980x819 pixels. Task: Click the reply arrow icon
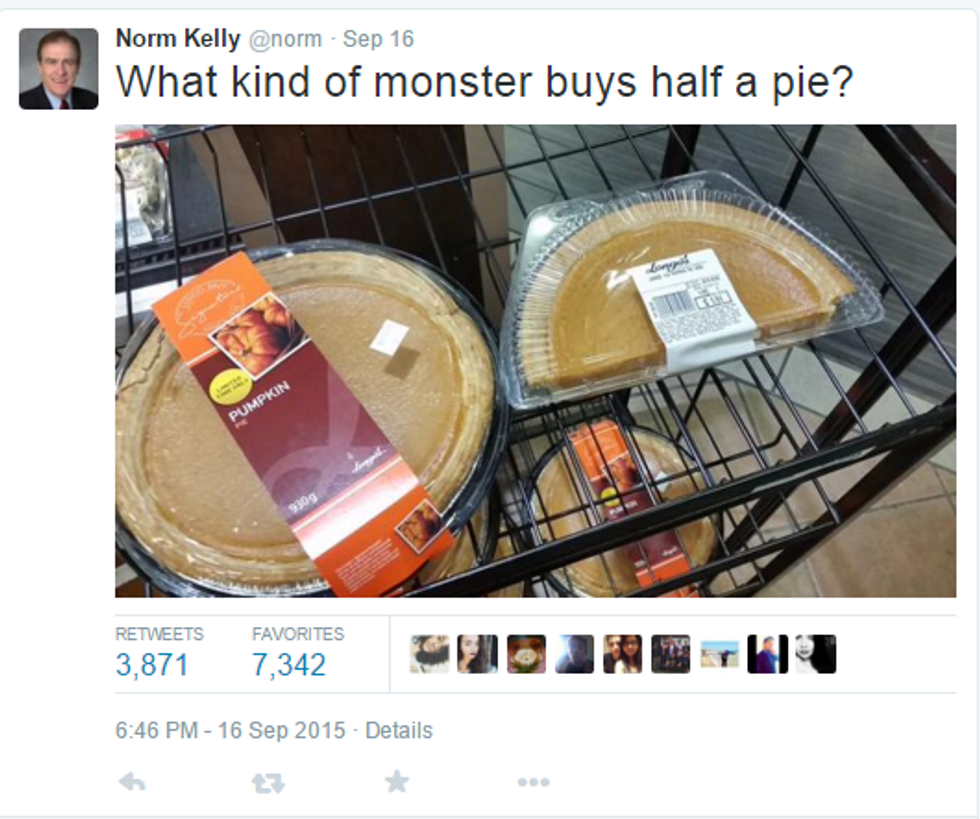[x=132, y=782]
